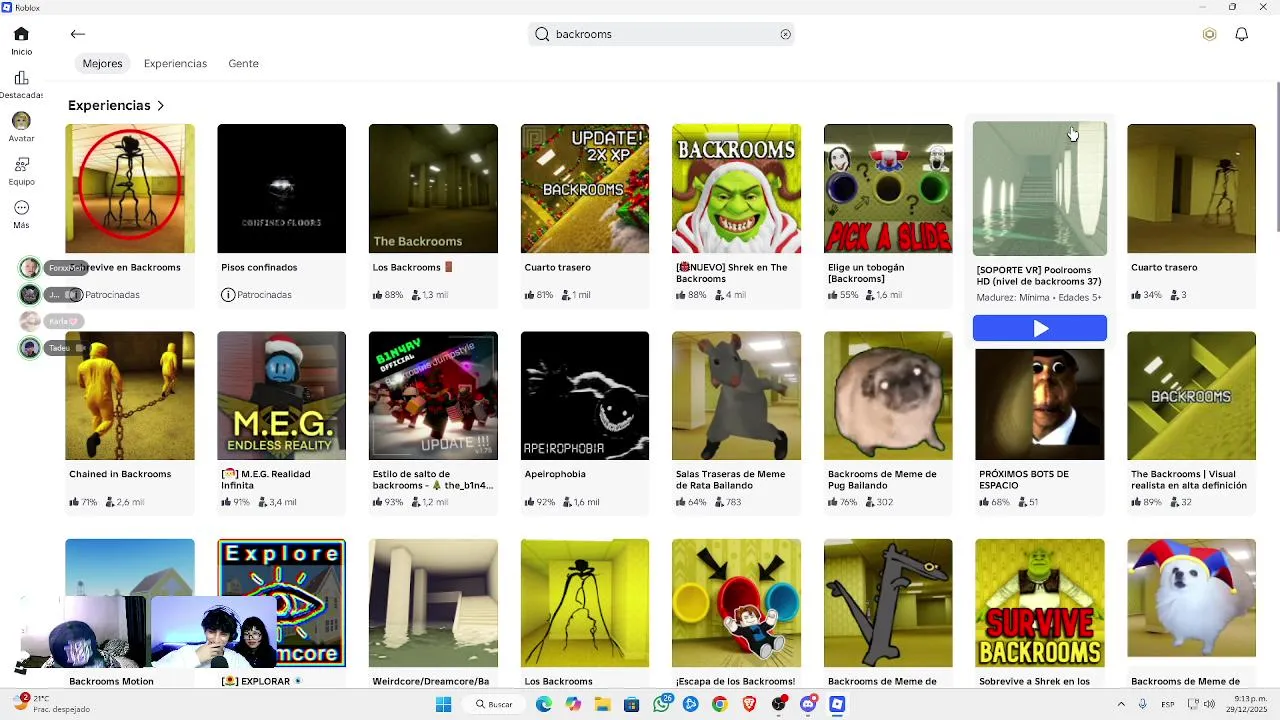Open Pick a Slide game thumbnail
1280x720 pixels.
888,188
